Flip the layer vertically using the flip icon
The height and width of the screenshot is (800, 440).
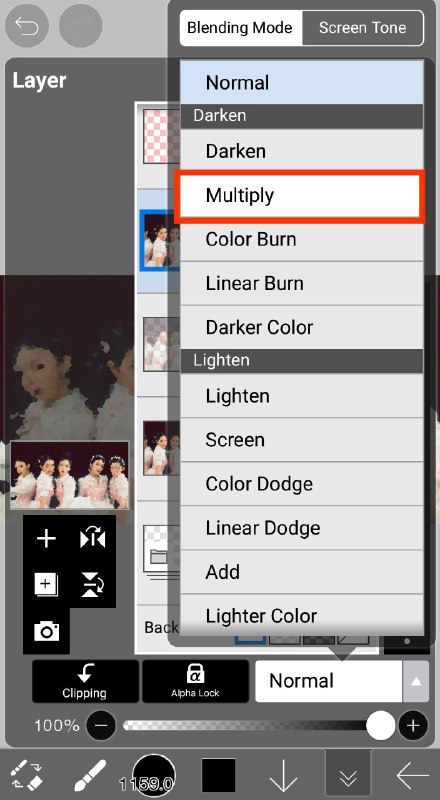click(92, 585)
